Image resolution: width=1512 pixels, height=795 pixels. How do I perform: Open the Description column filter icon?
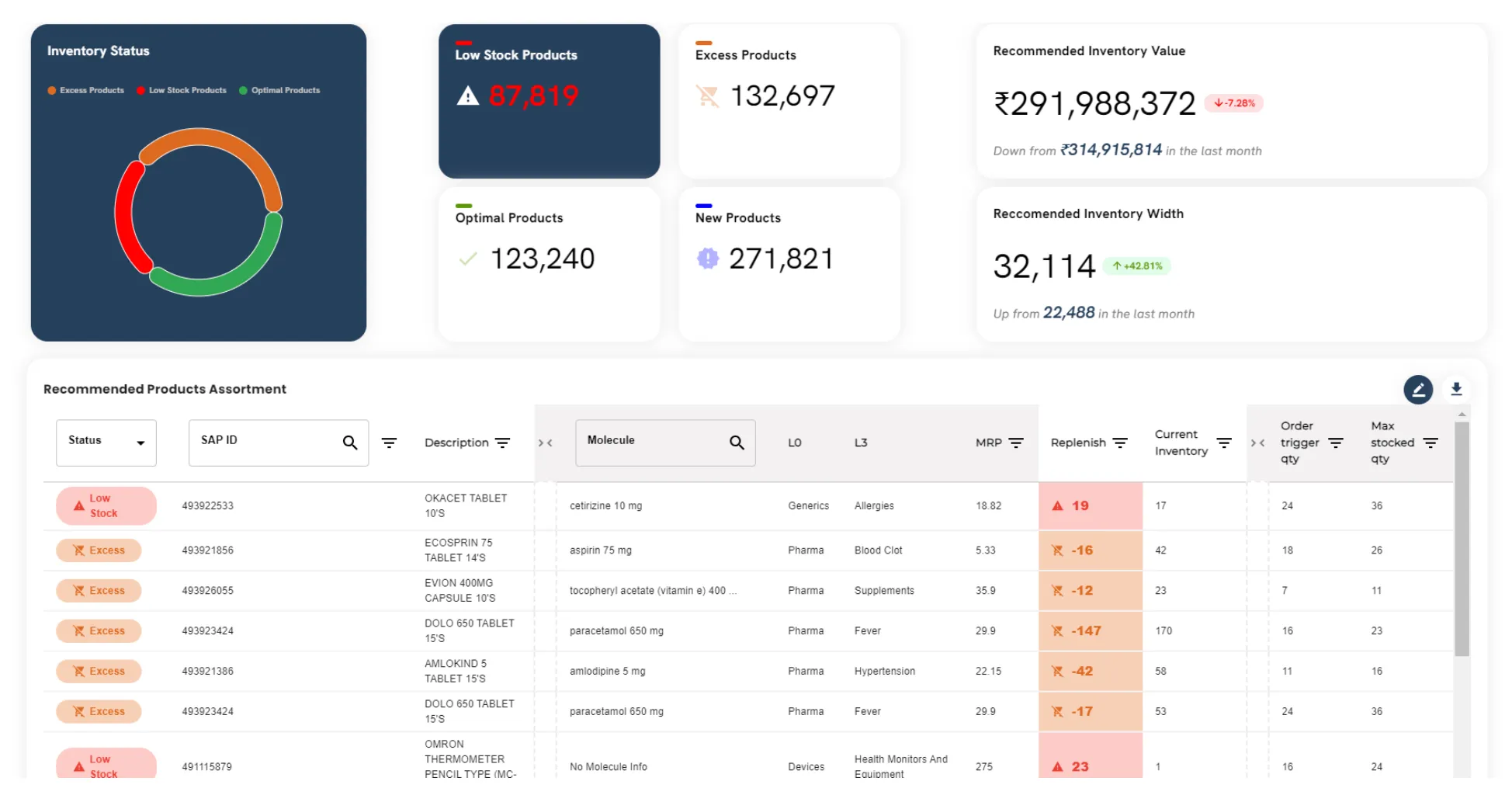pos(503,443)
